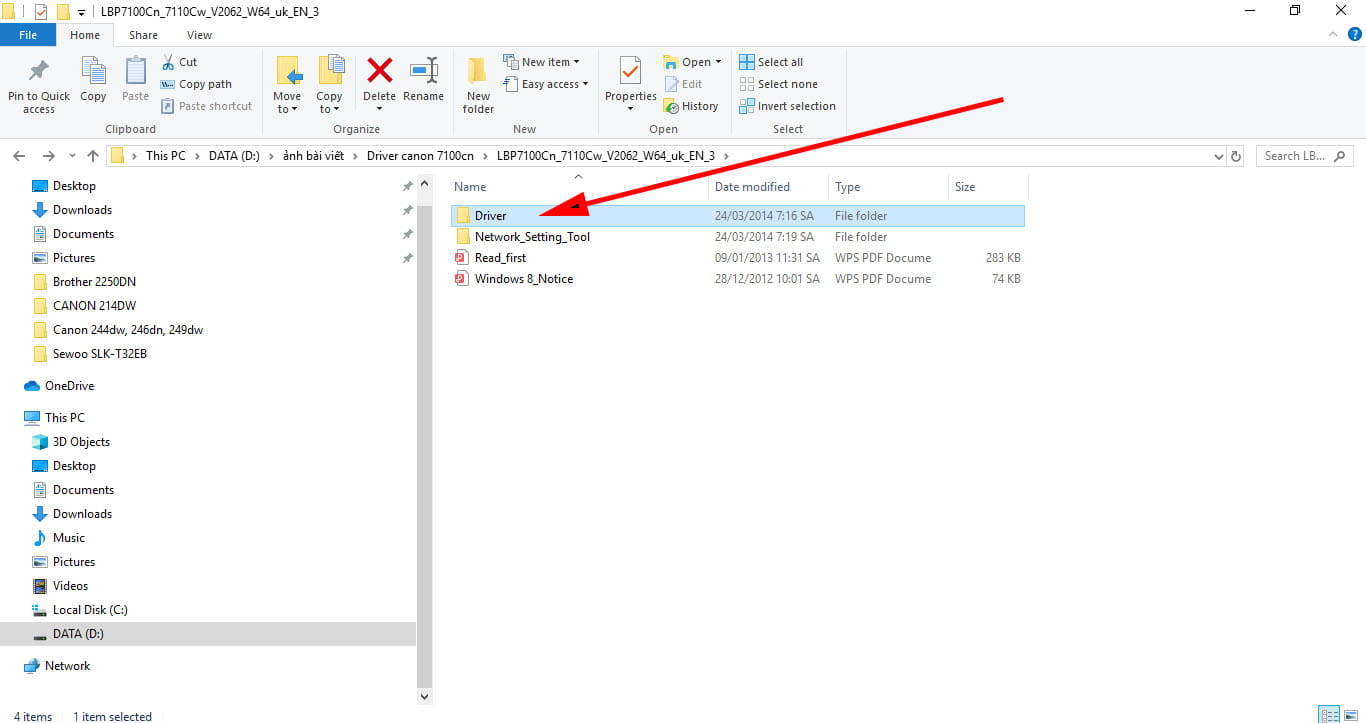Click Invert selection in the ribbon
Screen dimensions: 1366x723
[787, 106]
